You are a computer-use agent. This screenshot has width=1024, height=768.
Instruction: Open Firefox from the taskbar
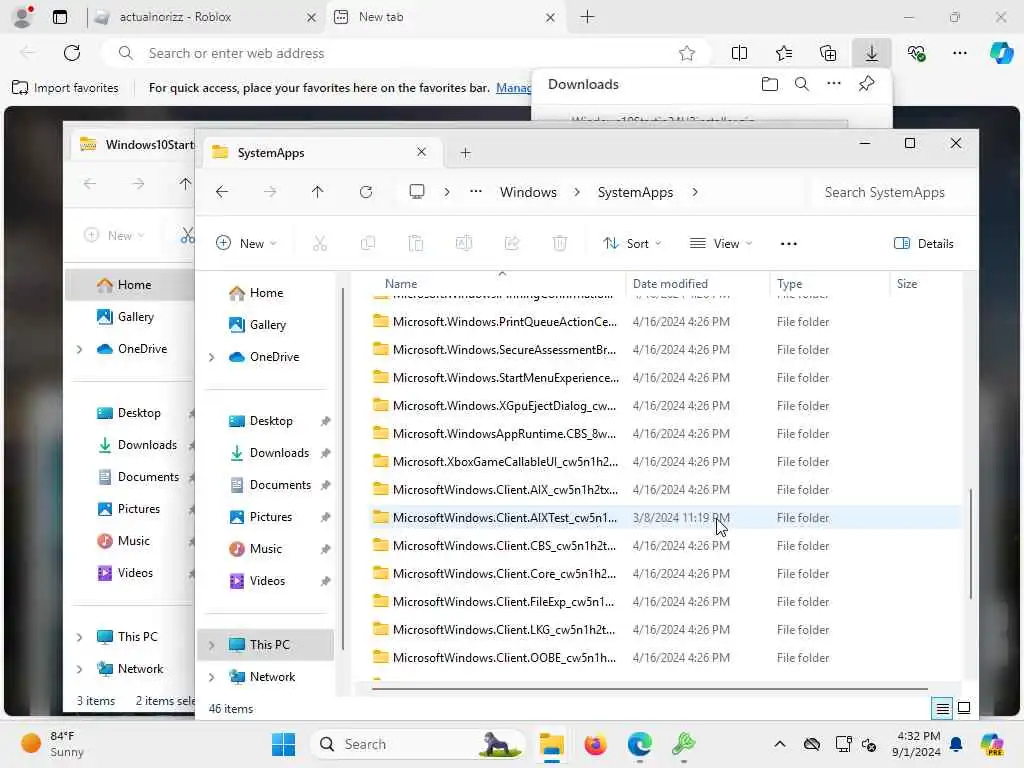tap(595, 744)
